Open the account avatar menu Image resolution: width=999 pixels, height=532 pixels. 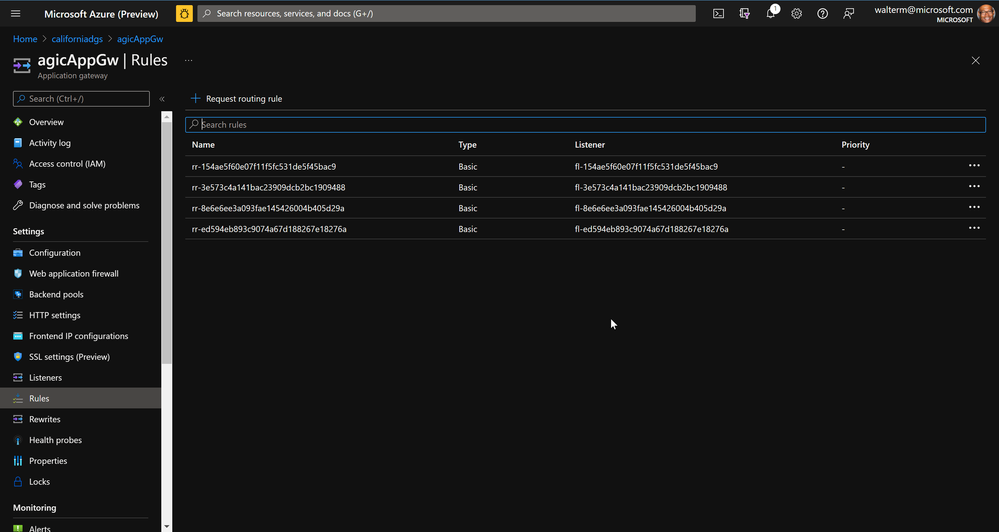985,13
